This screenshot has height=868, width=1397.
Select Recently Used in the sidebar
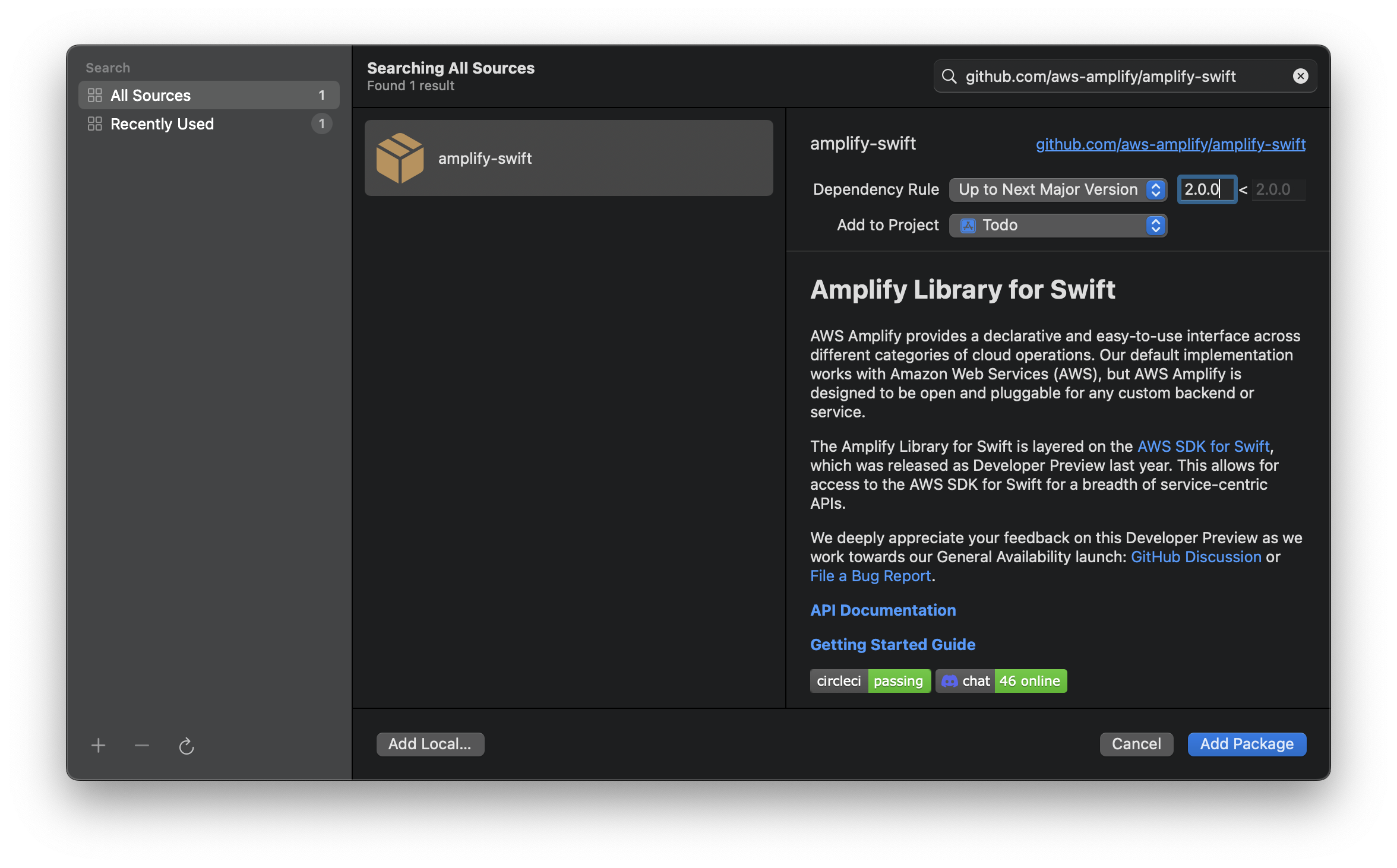click(209, 123)
